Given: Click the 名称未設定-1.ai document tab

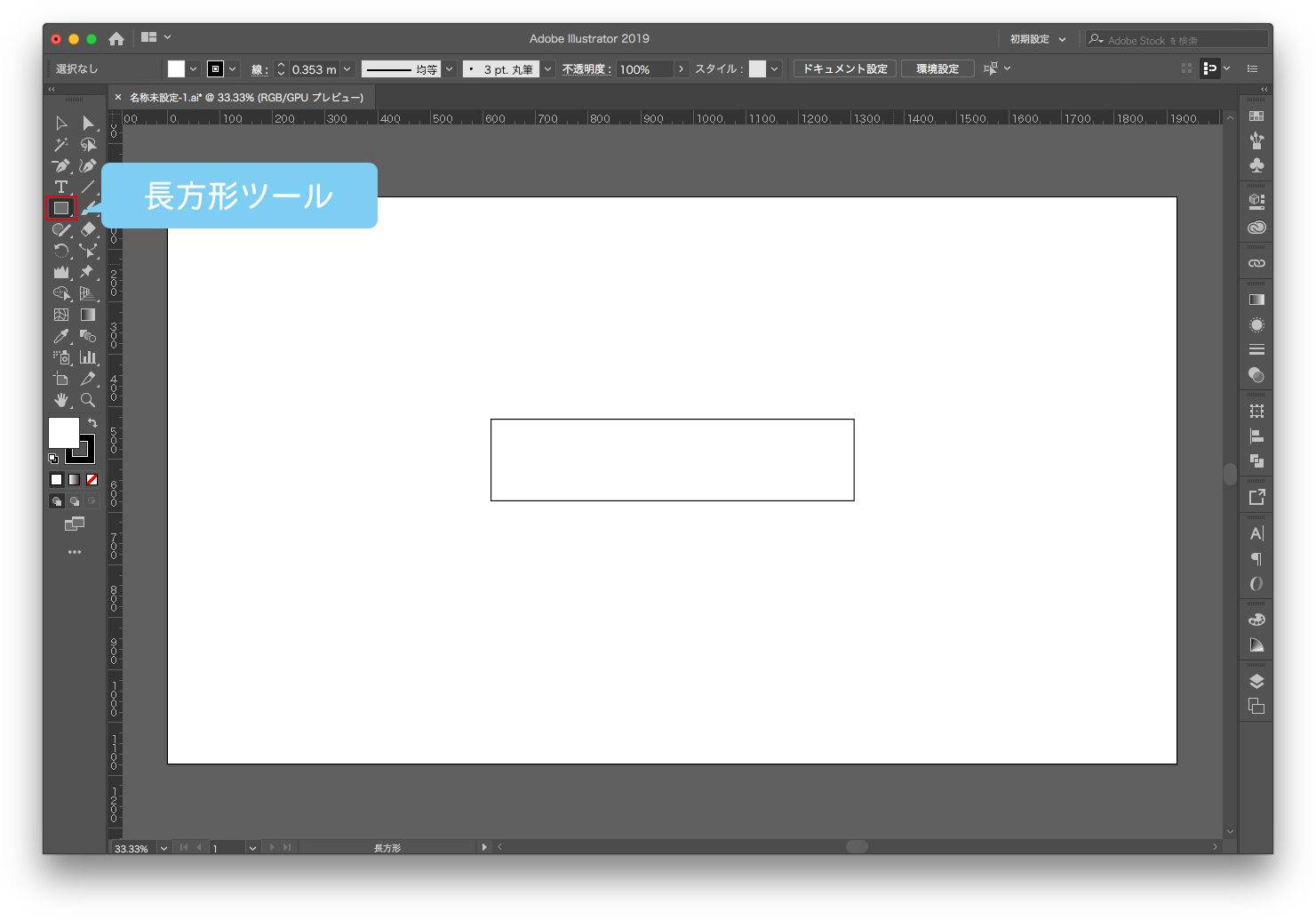Looking at the screenshot, I should tap(246, 97).
